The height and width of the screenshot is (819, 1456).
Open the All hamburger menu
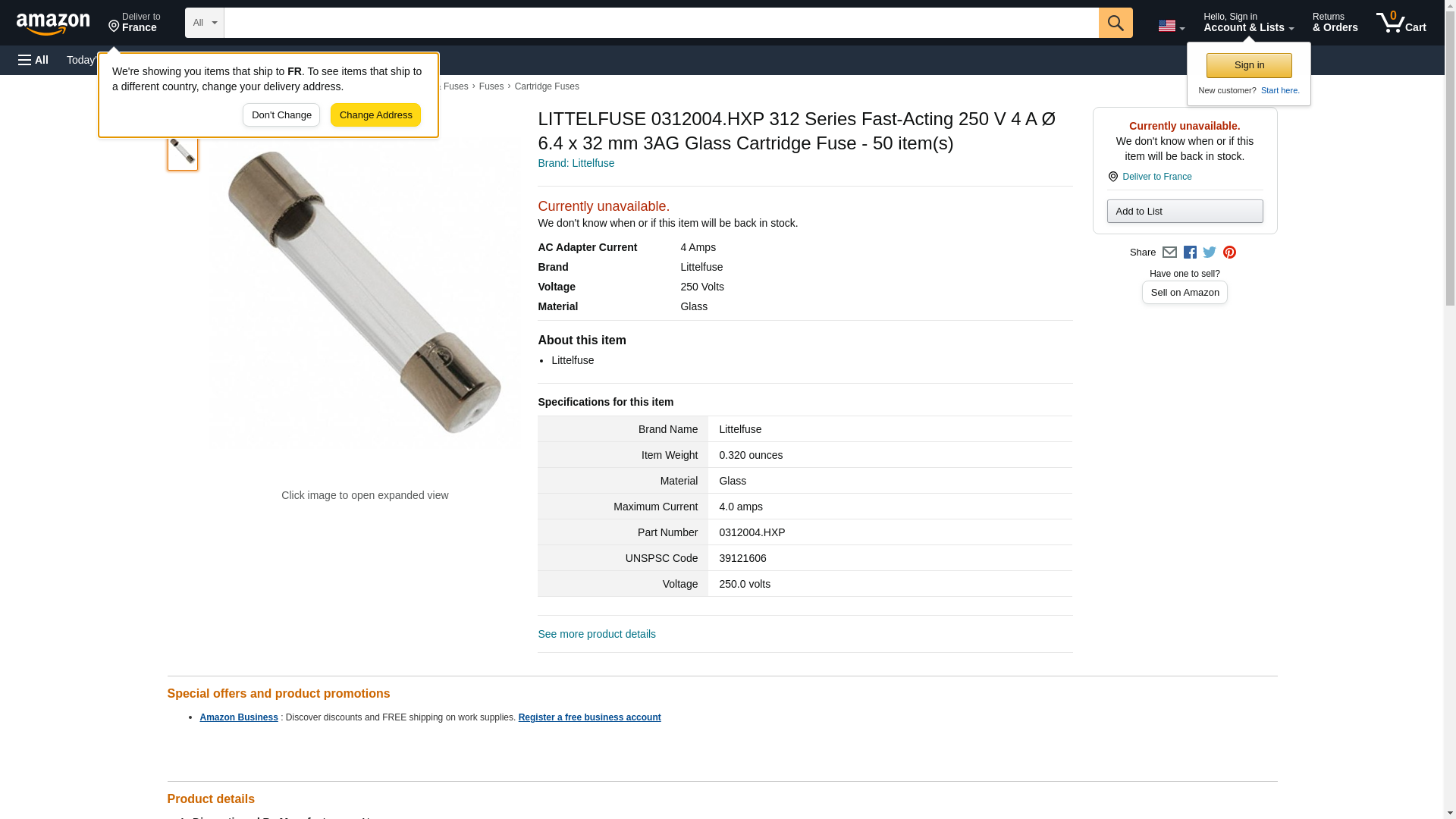pos(33,60)
